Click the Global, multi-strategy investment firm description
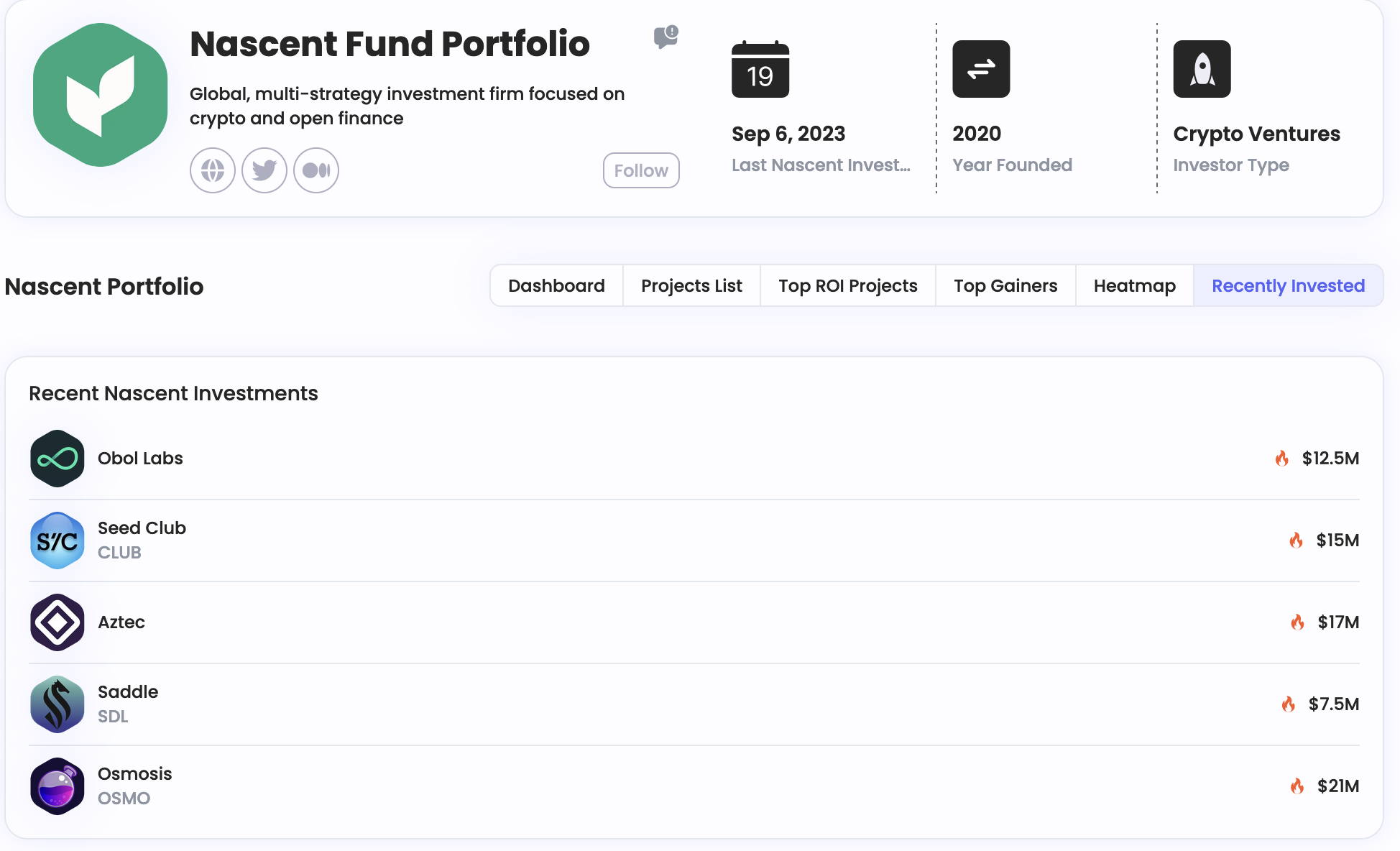Screen dimensions: 1400x851 pyautogui.click(x=407, y=106)
